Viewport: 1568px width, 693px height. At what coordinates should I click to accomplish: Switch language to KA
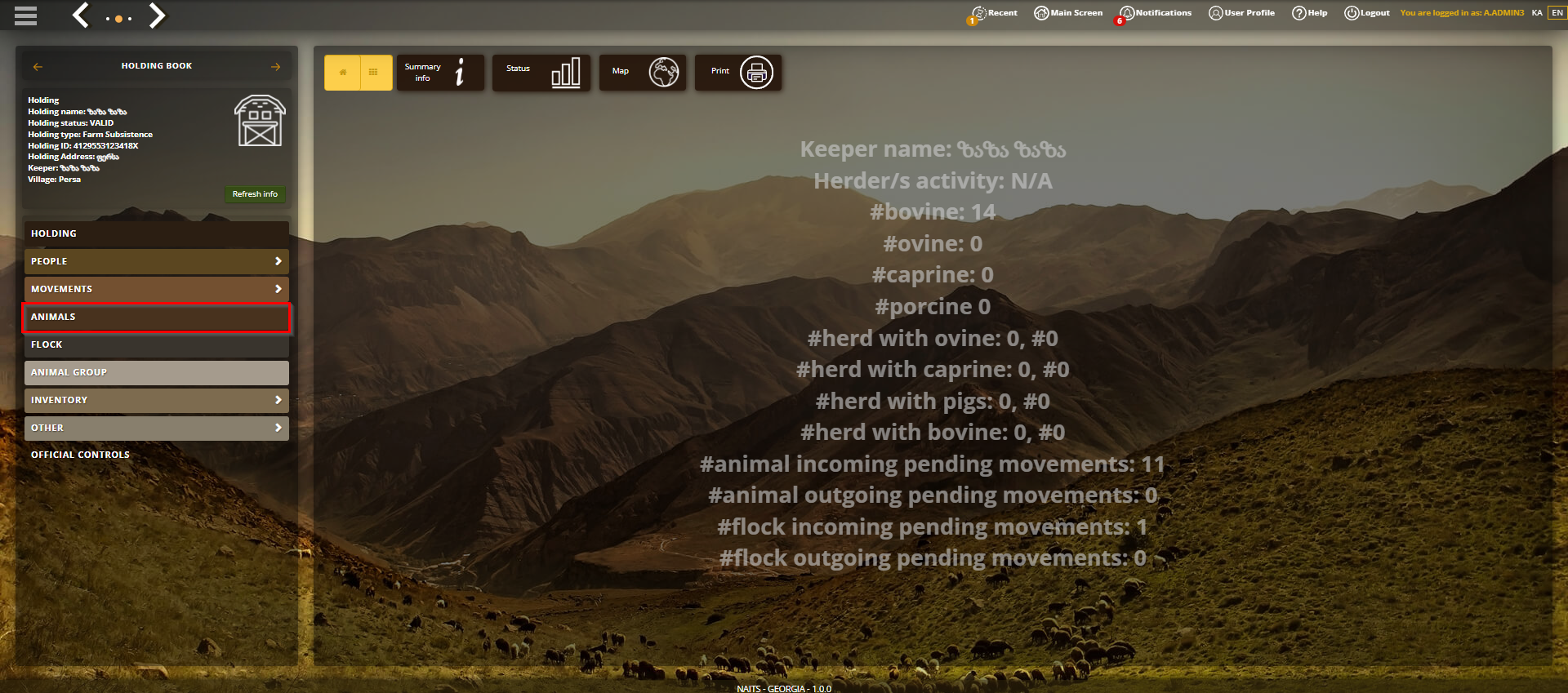point(1537,13)
